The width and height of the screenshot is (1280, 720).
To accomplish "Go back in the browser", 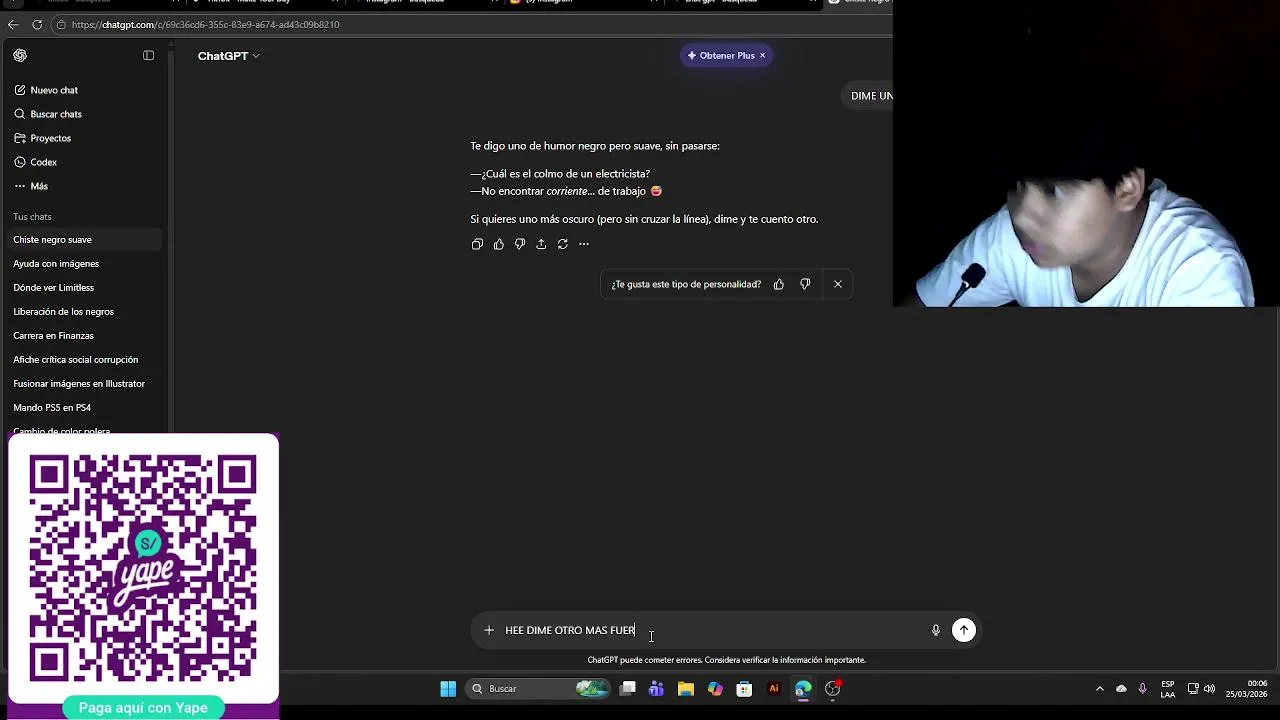I will coord(13,24).
